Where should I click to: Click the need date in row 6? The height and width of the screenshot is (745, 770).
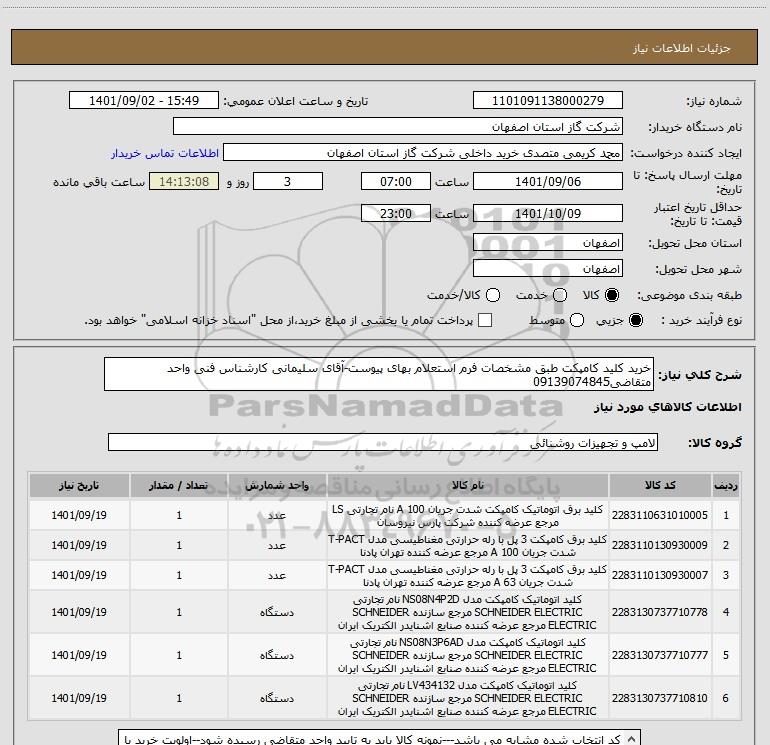pyautogui.click(x=79, y=698)
